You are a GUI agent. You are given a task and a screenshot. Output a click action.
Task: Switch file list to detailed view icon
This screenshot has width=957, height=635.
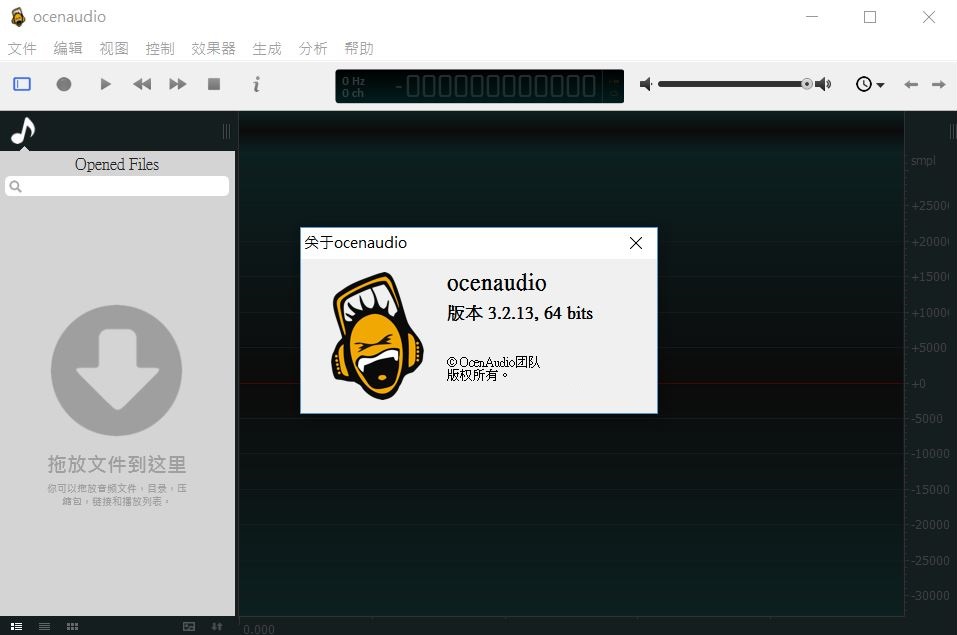point(16,626)
